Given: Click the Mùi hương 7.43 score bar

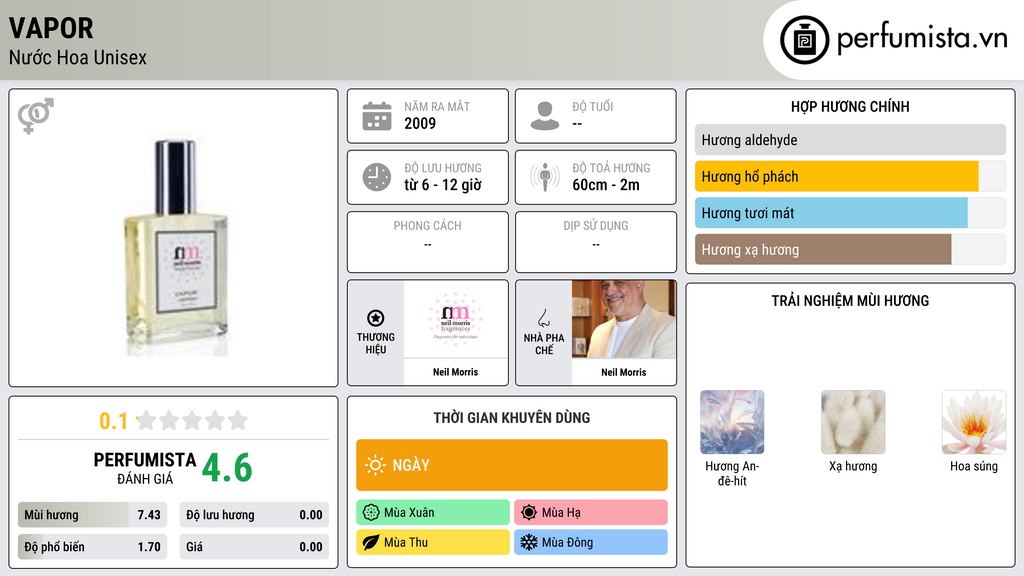Looking at the screenshot, I should [92, 515].
